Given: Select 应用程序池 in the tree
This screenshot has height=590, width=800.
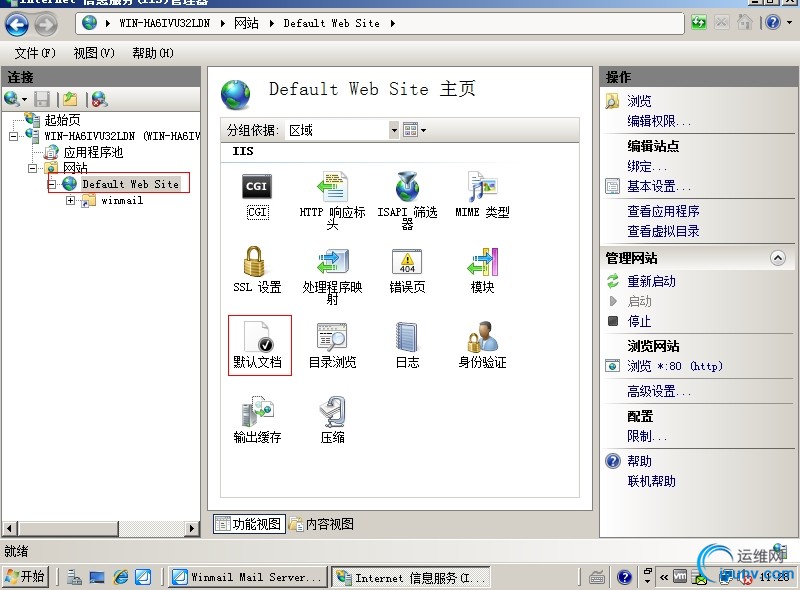Looking at the screenshot, I should [x=93, y=152].
